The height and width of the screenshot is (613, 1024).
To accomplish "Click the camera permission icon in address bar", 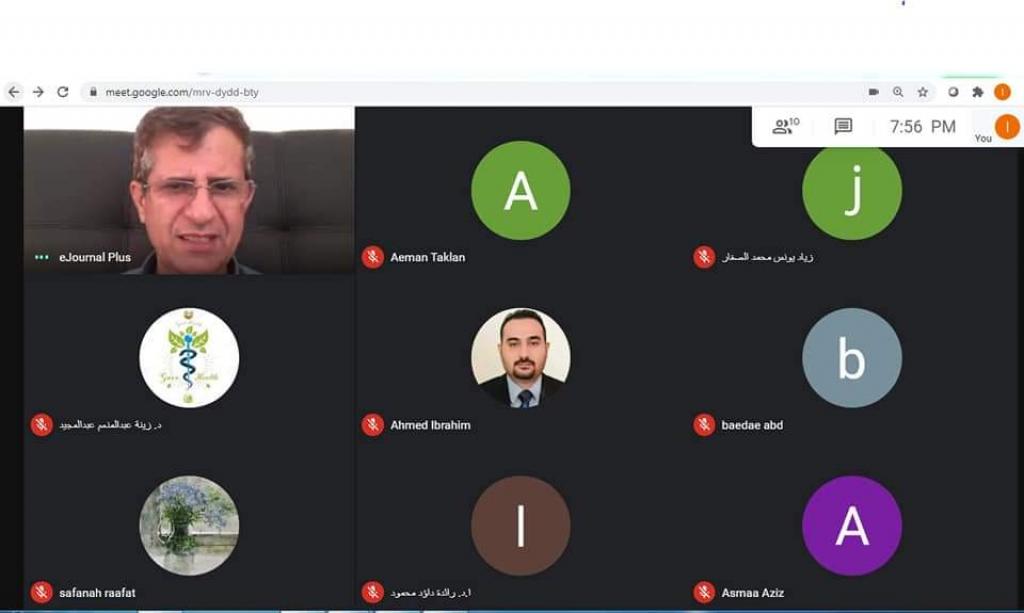I will 873,92.
